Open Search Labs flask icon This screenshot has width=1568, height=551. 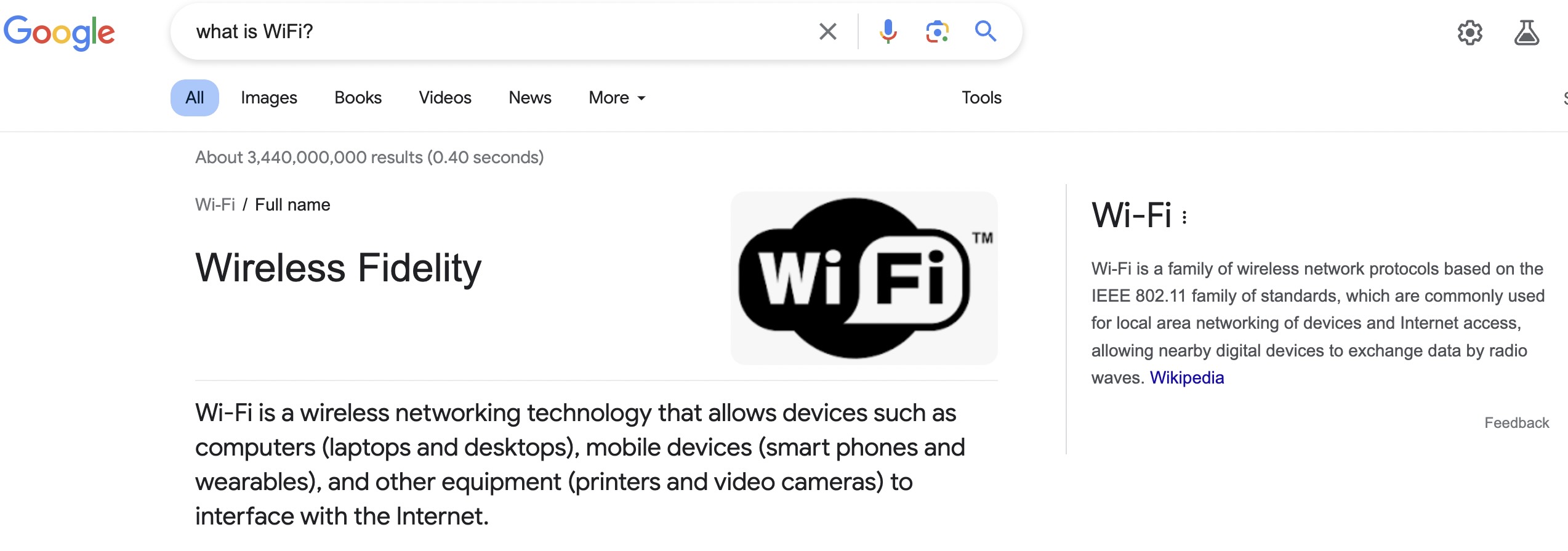(x=1526, y=33)
